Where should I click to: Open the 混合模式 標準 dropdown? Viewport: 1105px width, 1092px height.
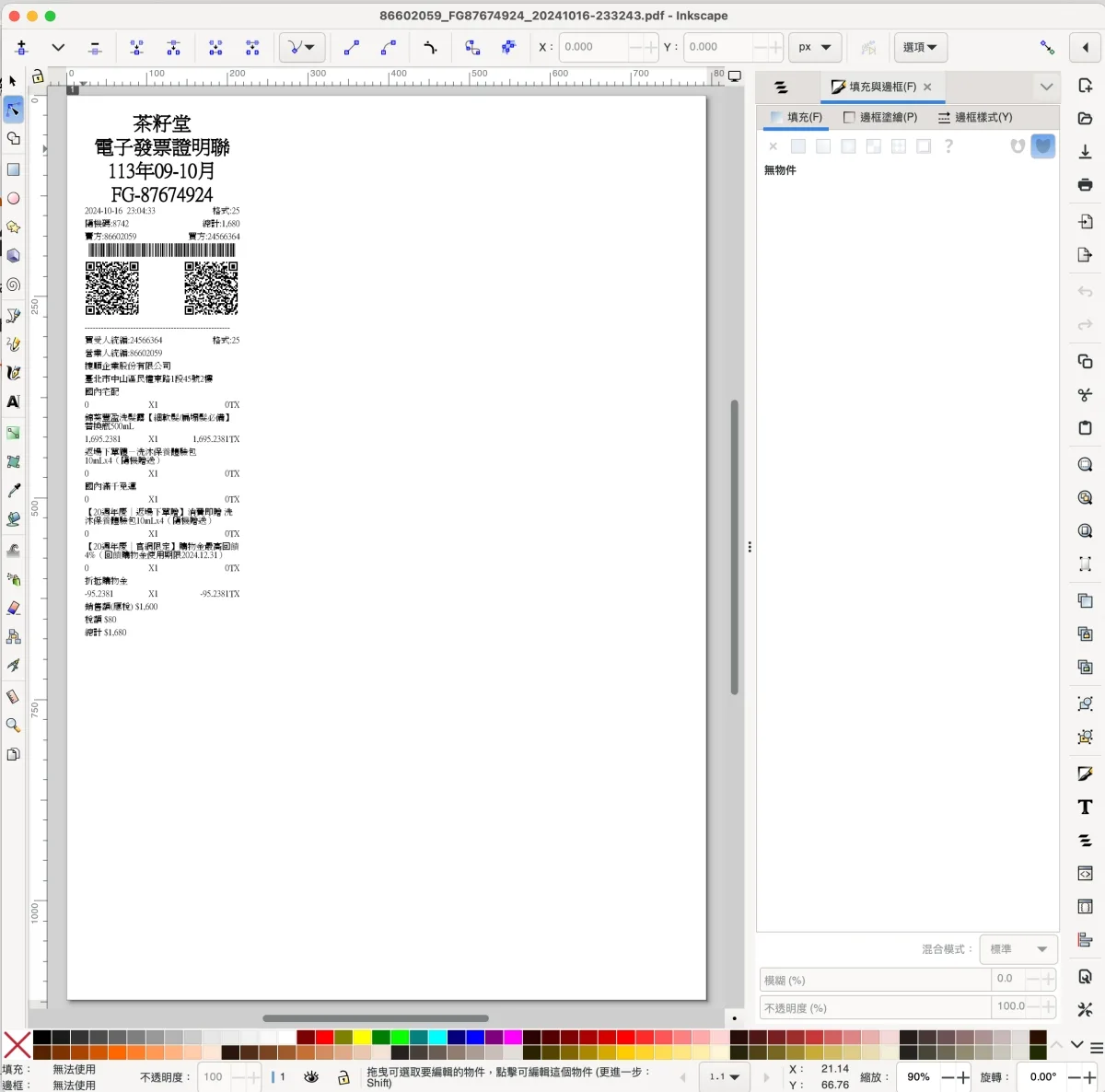point(1018,949)
